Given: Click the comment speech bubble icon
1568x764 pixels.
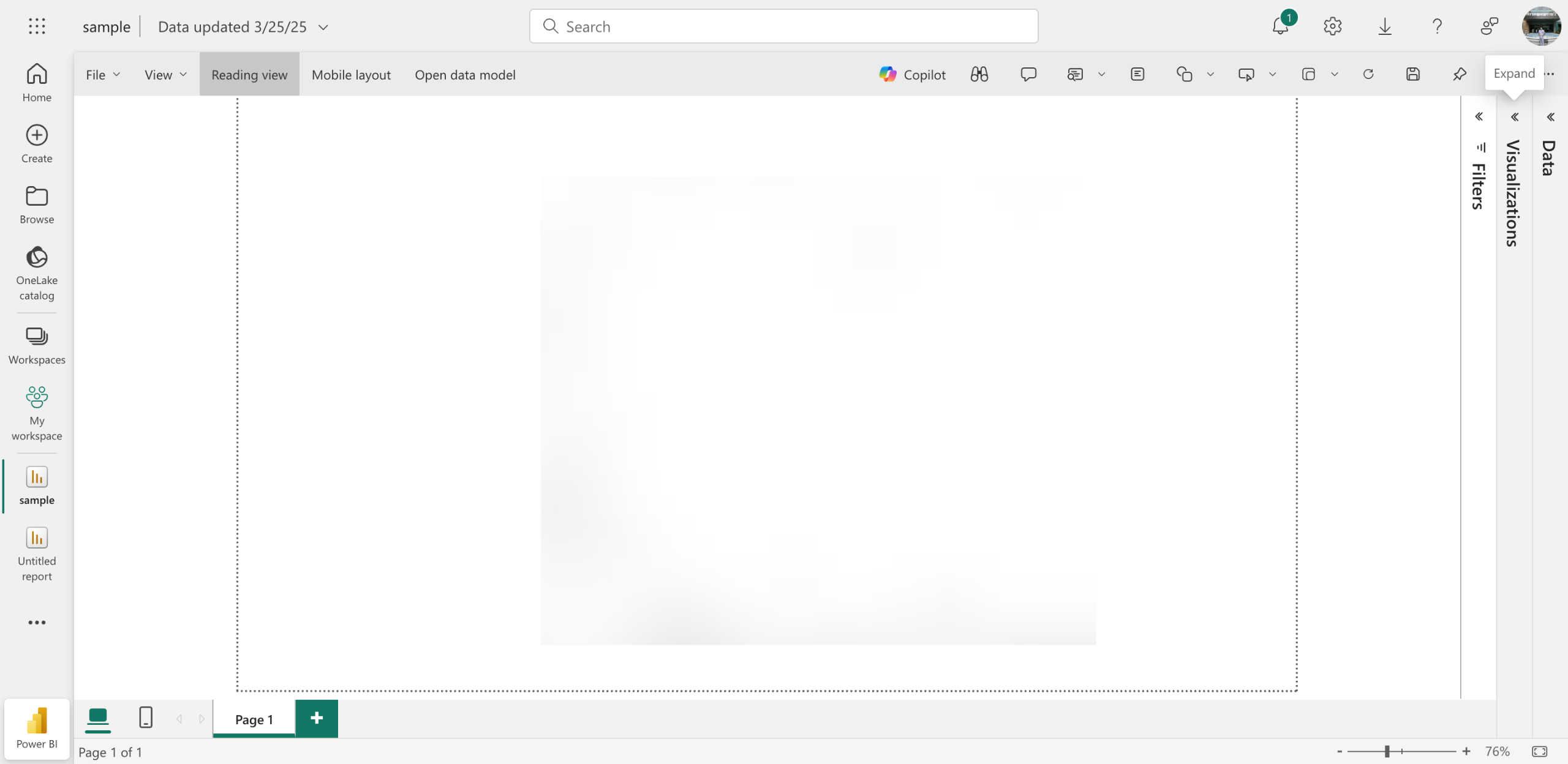Looking at the screenshot, I should point(1028,75).
